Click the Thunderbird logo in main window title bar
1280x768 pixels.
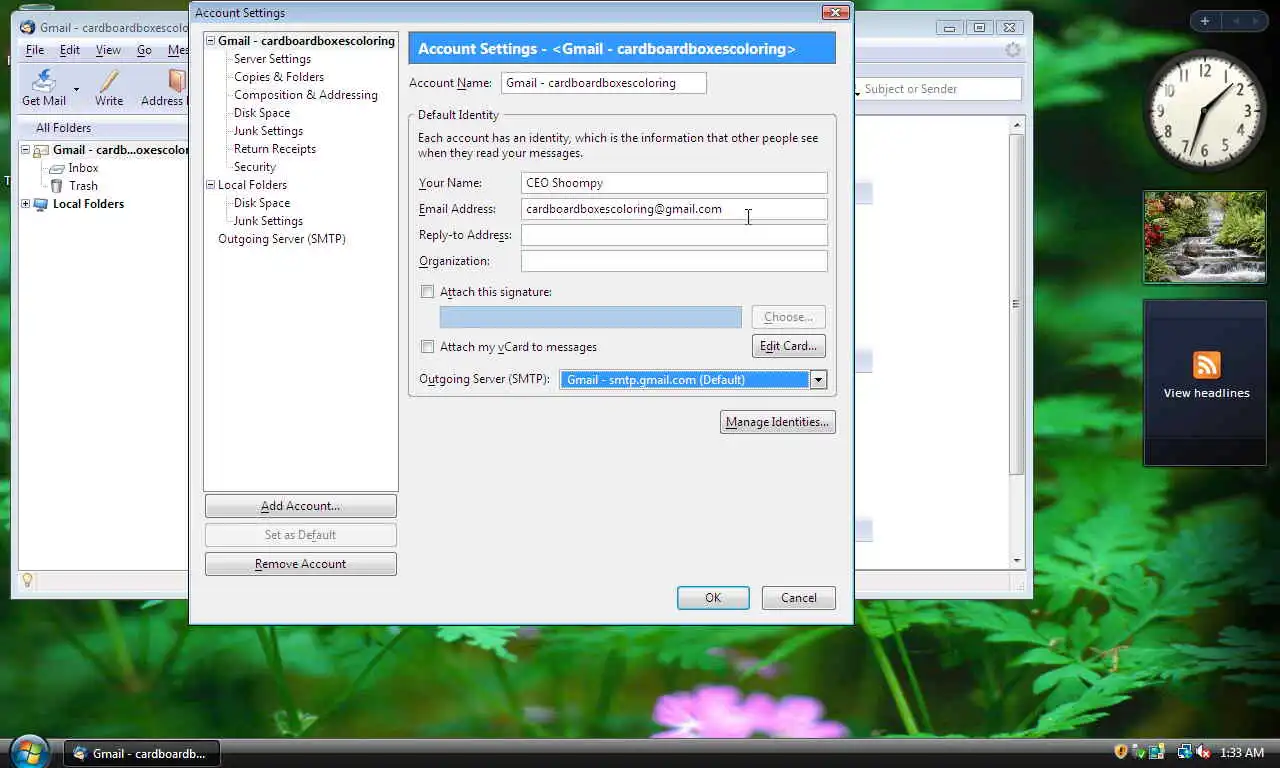point(27,28)
